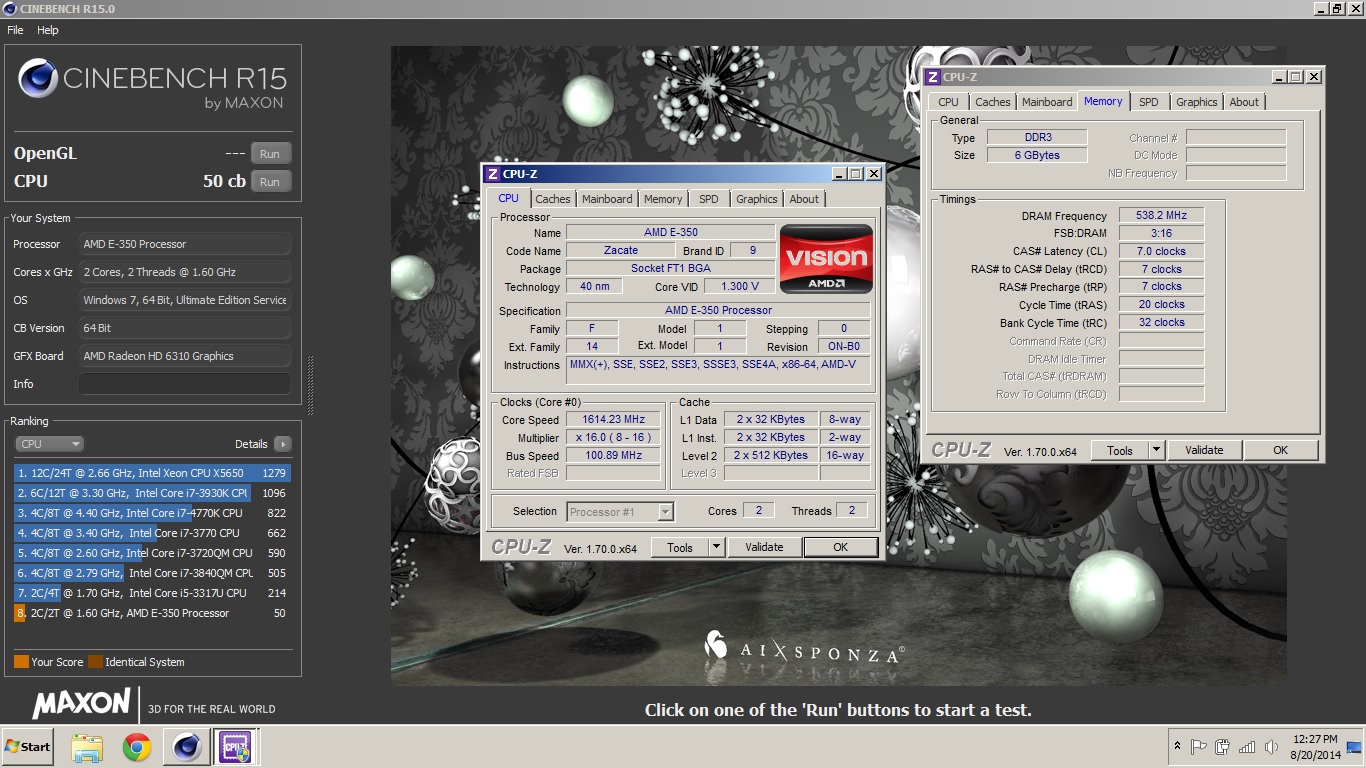Click the power plug tray icon

1223,747
